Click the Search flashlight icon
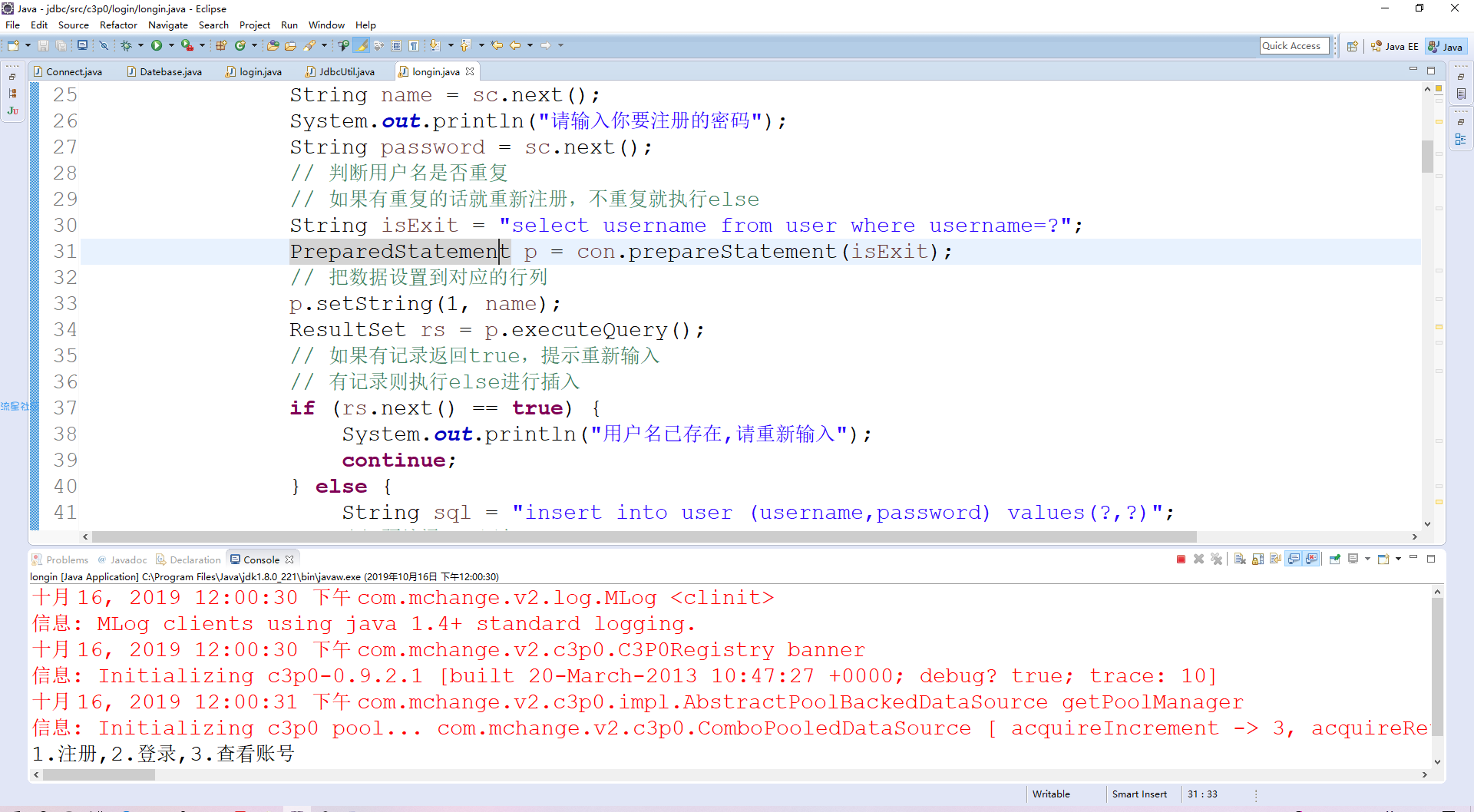This screenshot has width=1474, height=812. pos(310,46)
